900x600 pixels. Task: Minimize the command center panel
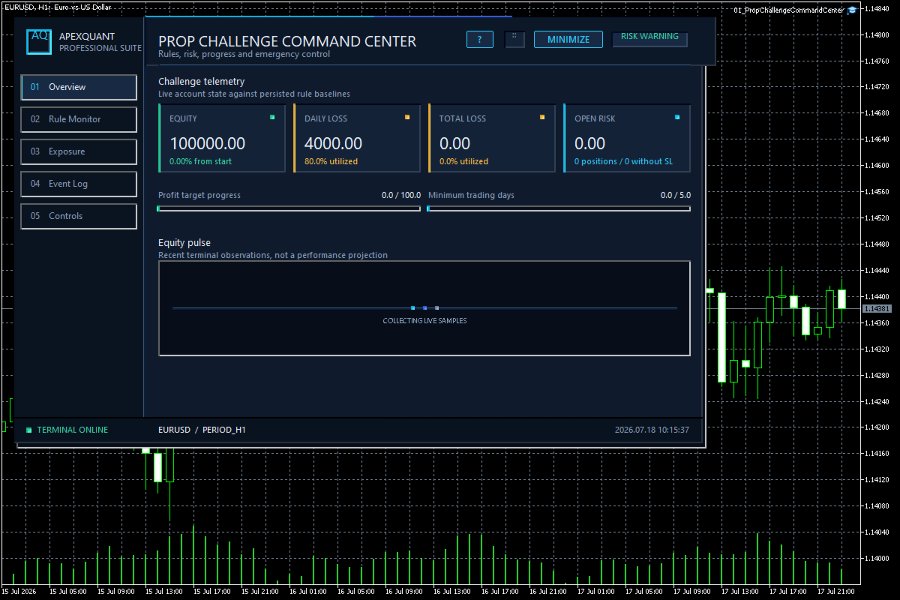[x=568, y=40]
